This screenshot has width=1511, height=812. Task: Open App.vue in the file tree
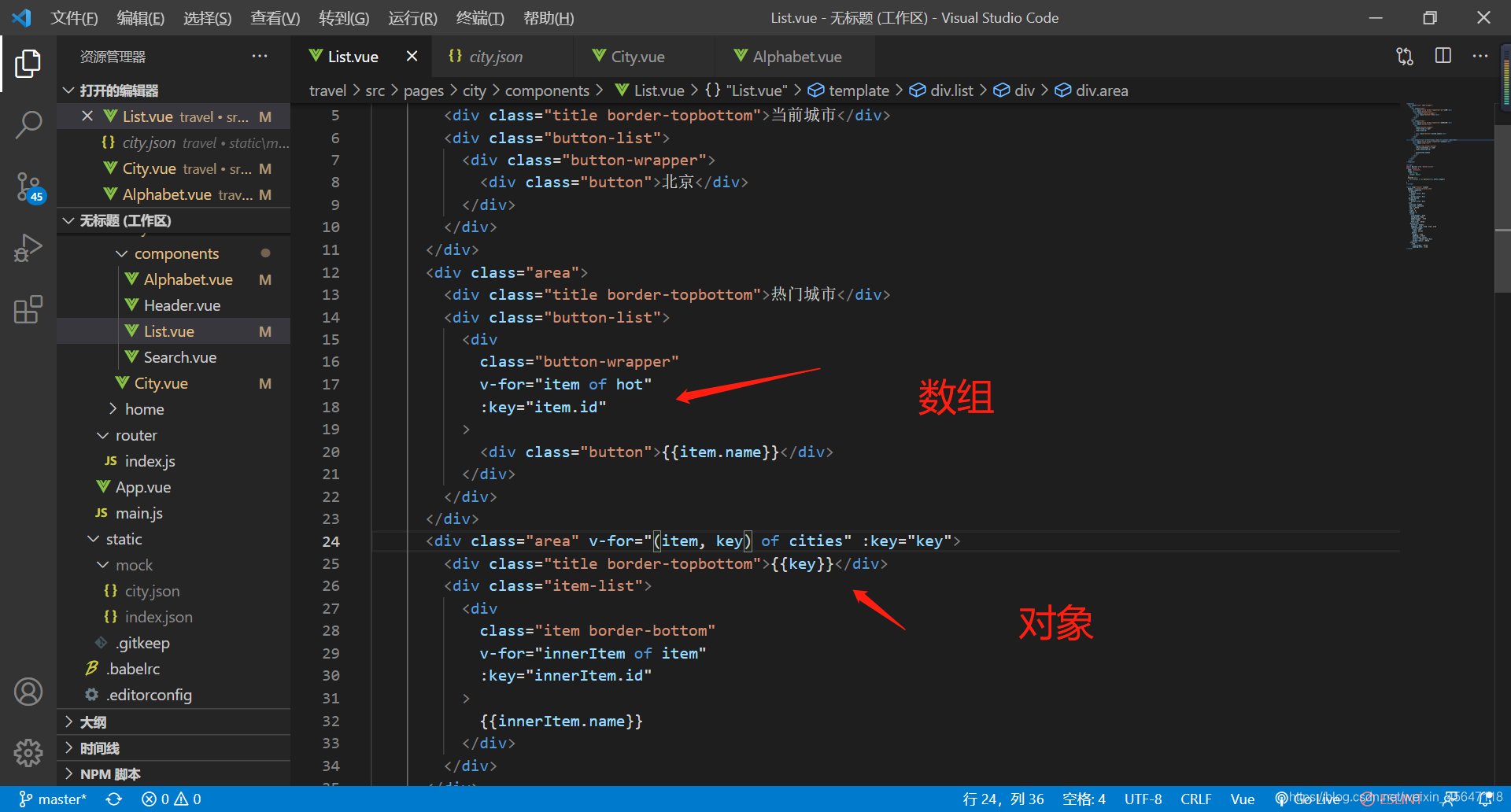pyautogui.click(x=174, y=487)
